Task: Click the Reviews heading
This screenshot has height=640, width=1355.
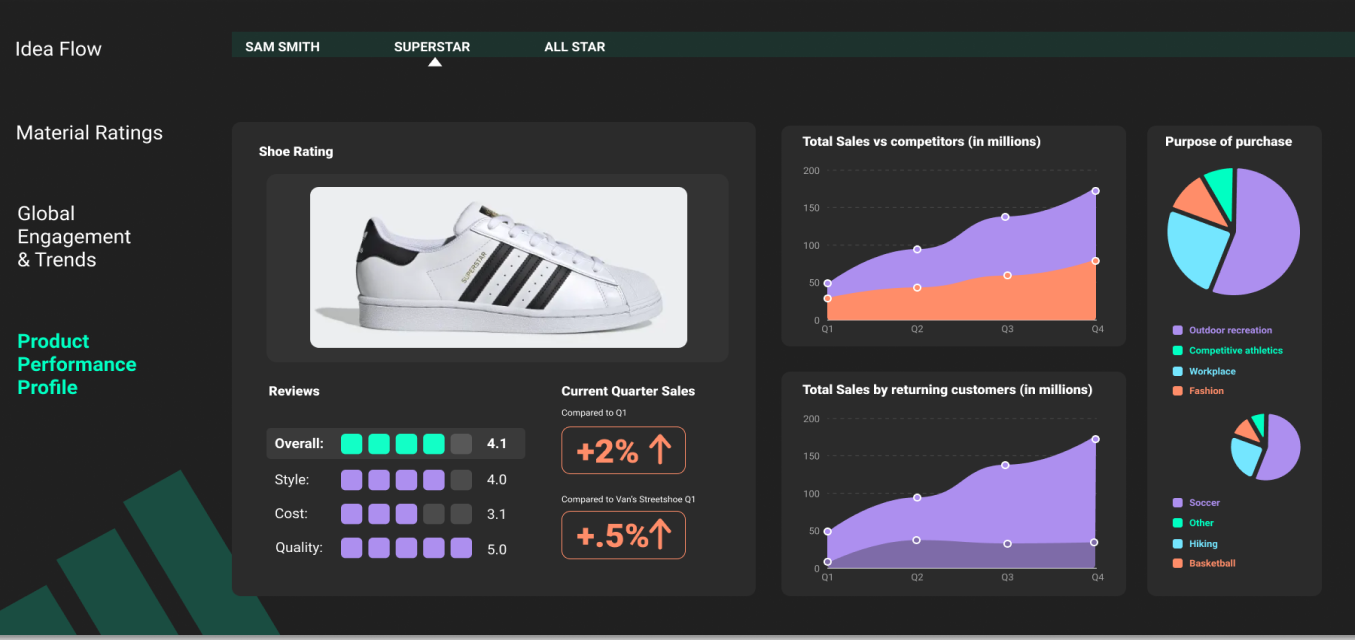Action: click(294, 391)
